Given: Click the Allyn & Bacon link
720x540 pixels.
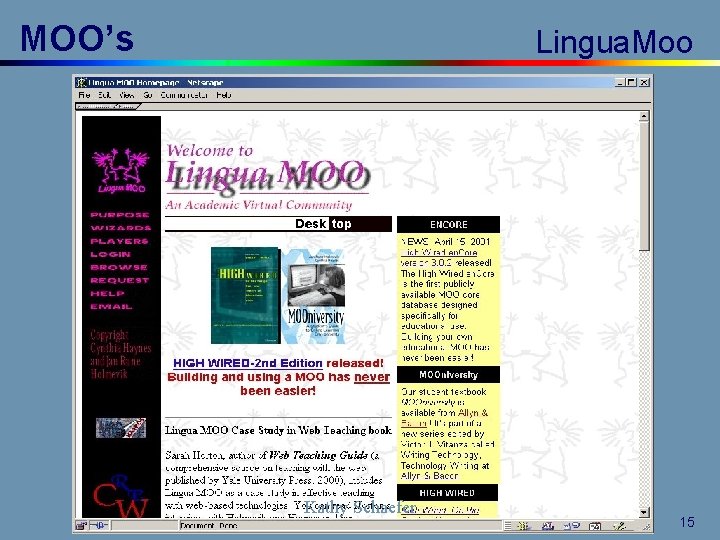Looking at the screenshot, I should click(x=444, y=418).
